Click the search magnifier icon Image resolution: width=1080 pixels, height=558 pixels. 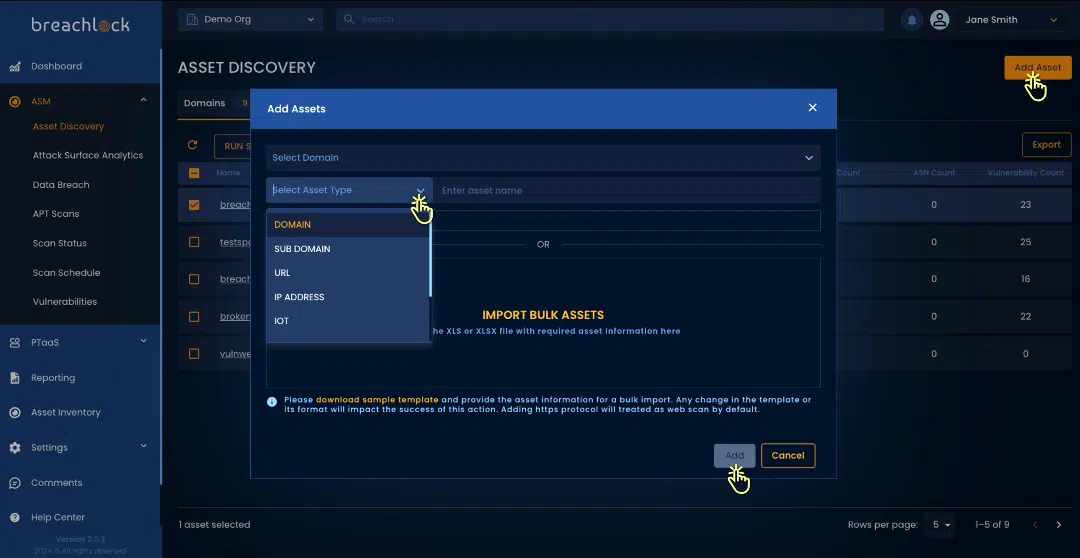[x=349, y=19]
